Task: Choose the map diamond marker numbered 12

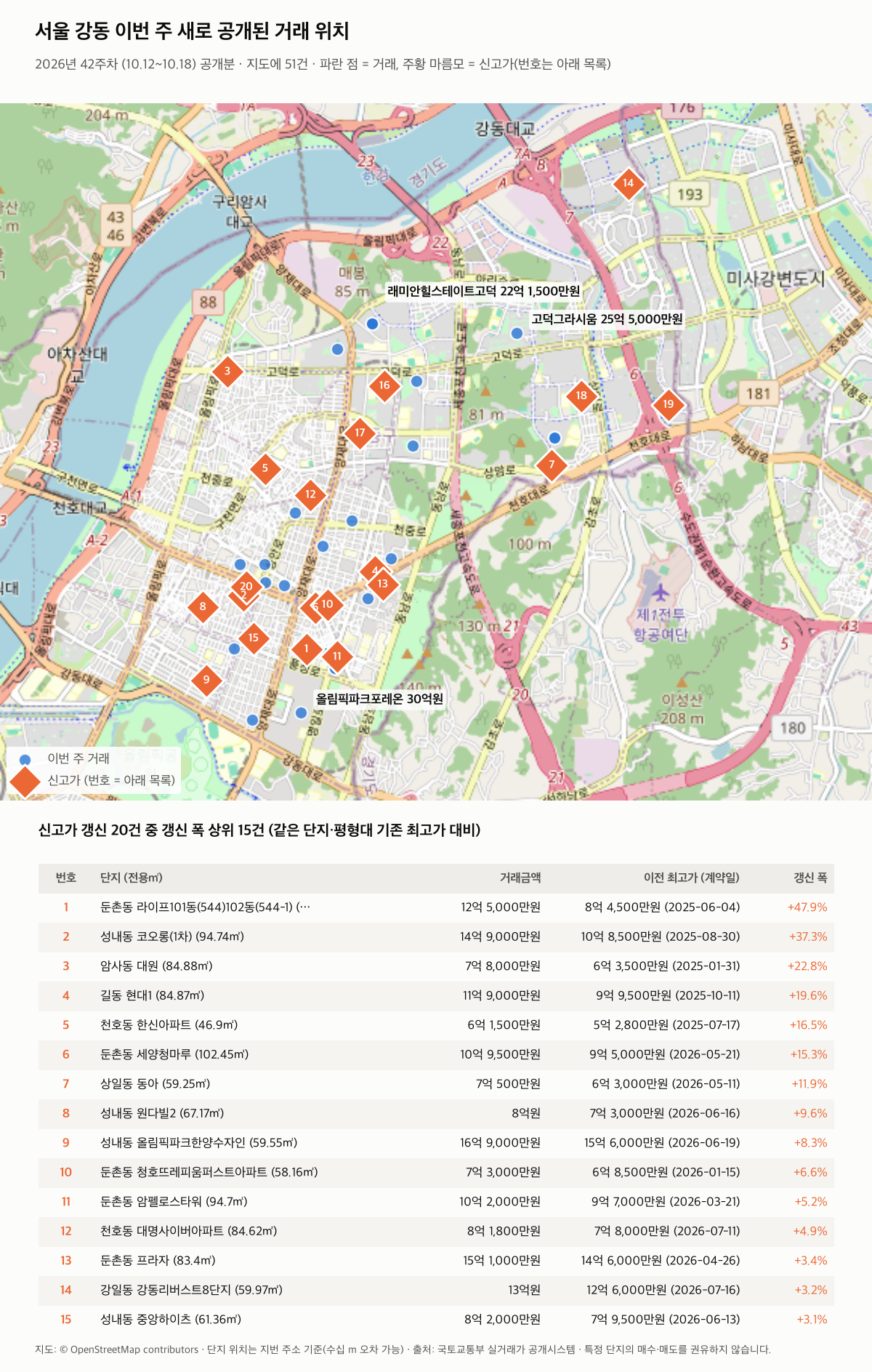Action: click(310, 494)
